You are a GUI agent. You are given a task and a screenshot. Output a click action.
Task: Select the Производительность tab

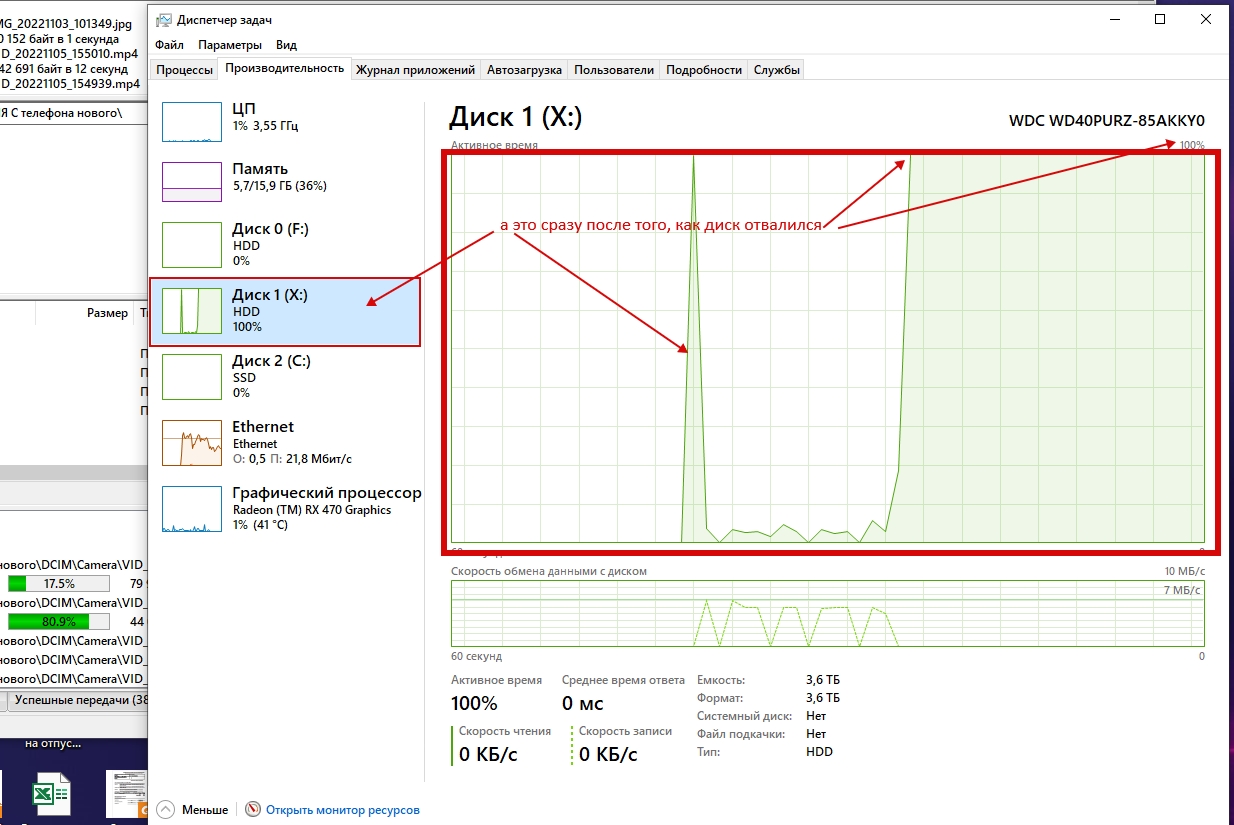click(285, 68)
